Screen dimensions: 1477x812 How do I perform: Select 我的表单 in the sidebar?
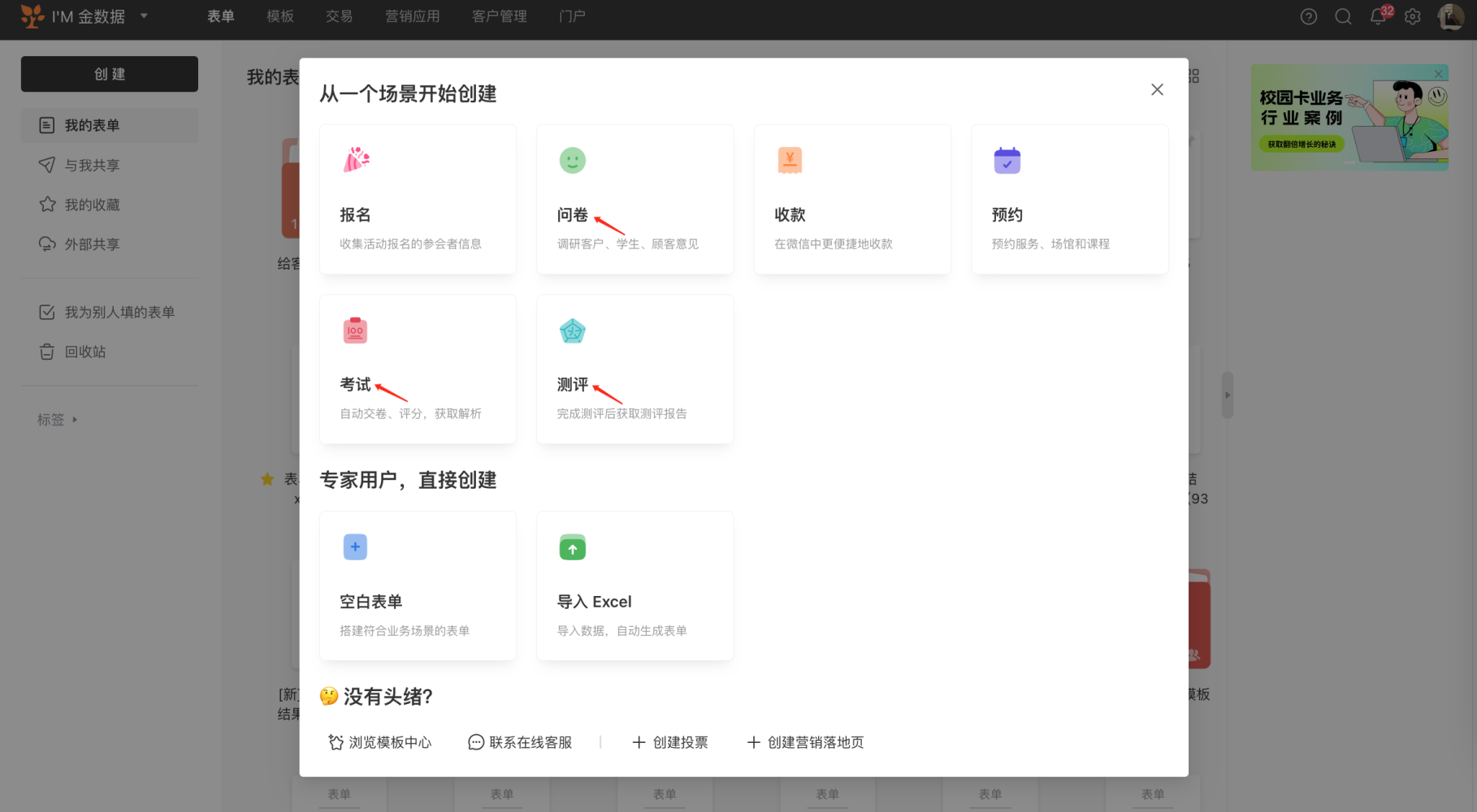(110, 125)
